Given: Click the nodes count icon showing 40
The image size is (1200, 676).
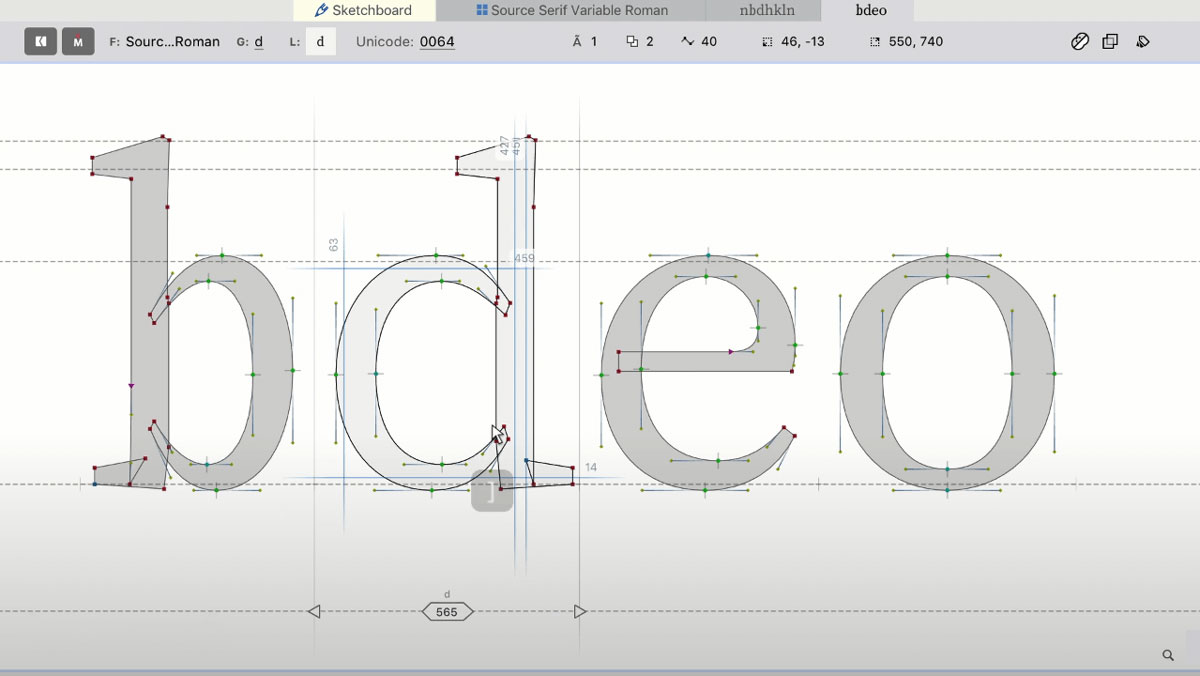Looking at the screenshot, I should pyautogui.click(x=687, y=42).
